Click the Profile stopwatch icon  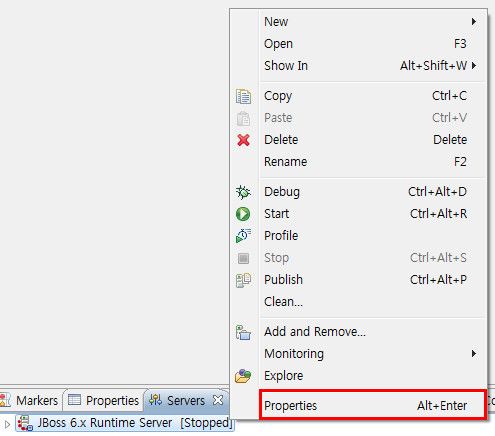click(243, 236)
